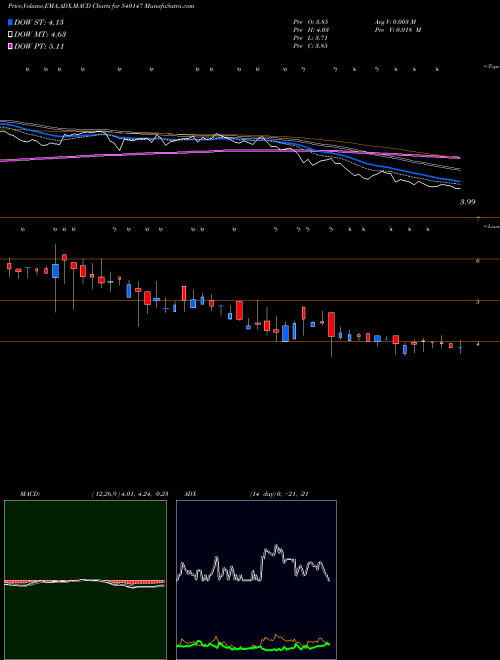Open the dark blue ADX indicator chart
Screen dimensions: 500x660
point(256,580)
